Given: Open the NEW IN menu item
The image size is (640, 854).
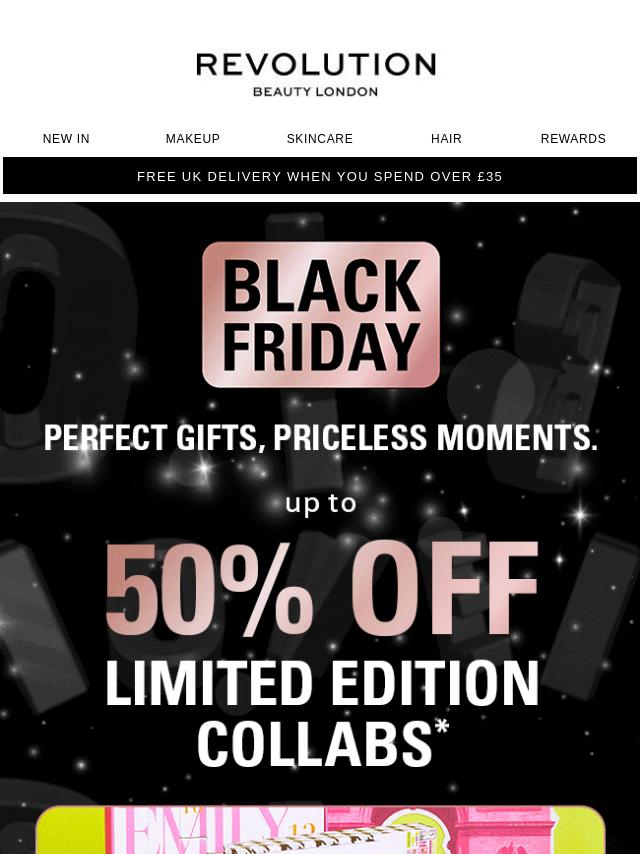Looking at the screenshot, I should [66, 139].
